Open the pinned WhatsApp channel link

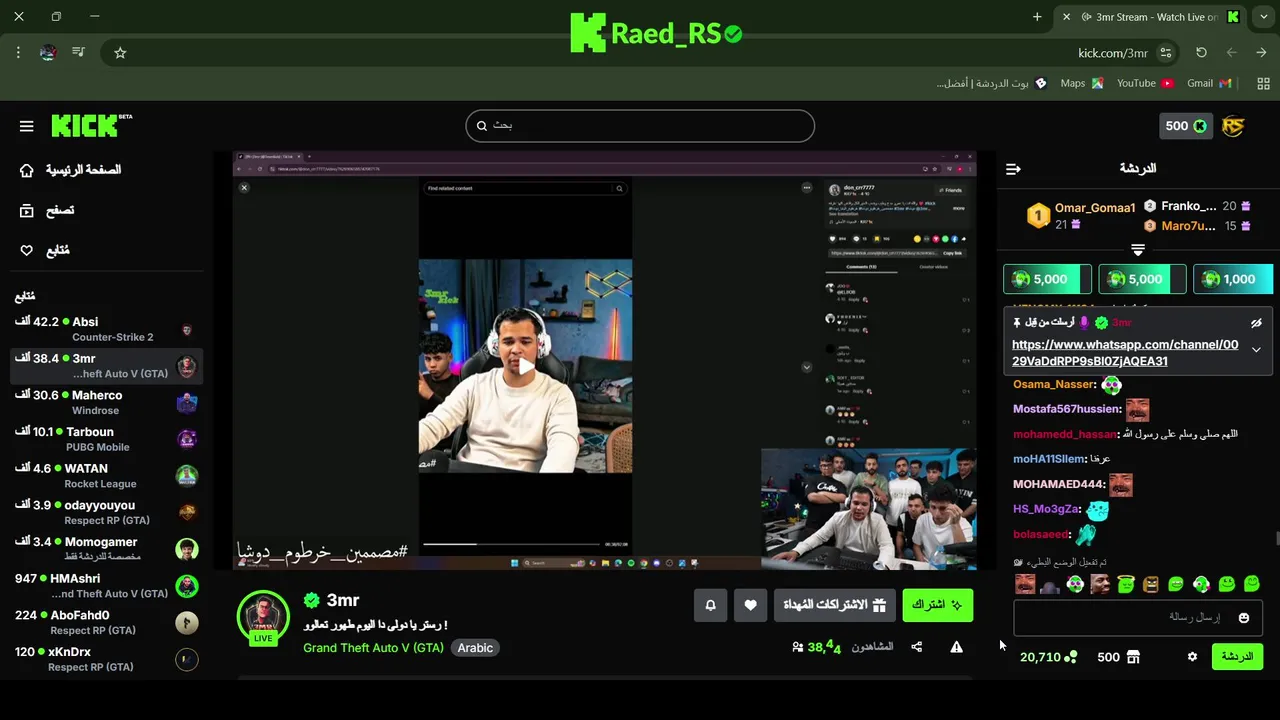click(x=1125, y=353)
